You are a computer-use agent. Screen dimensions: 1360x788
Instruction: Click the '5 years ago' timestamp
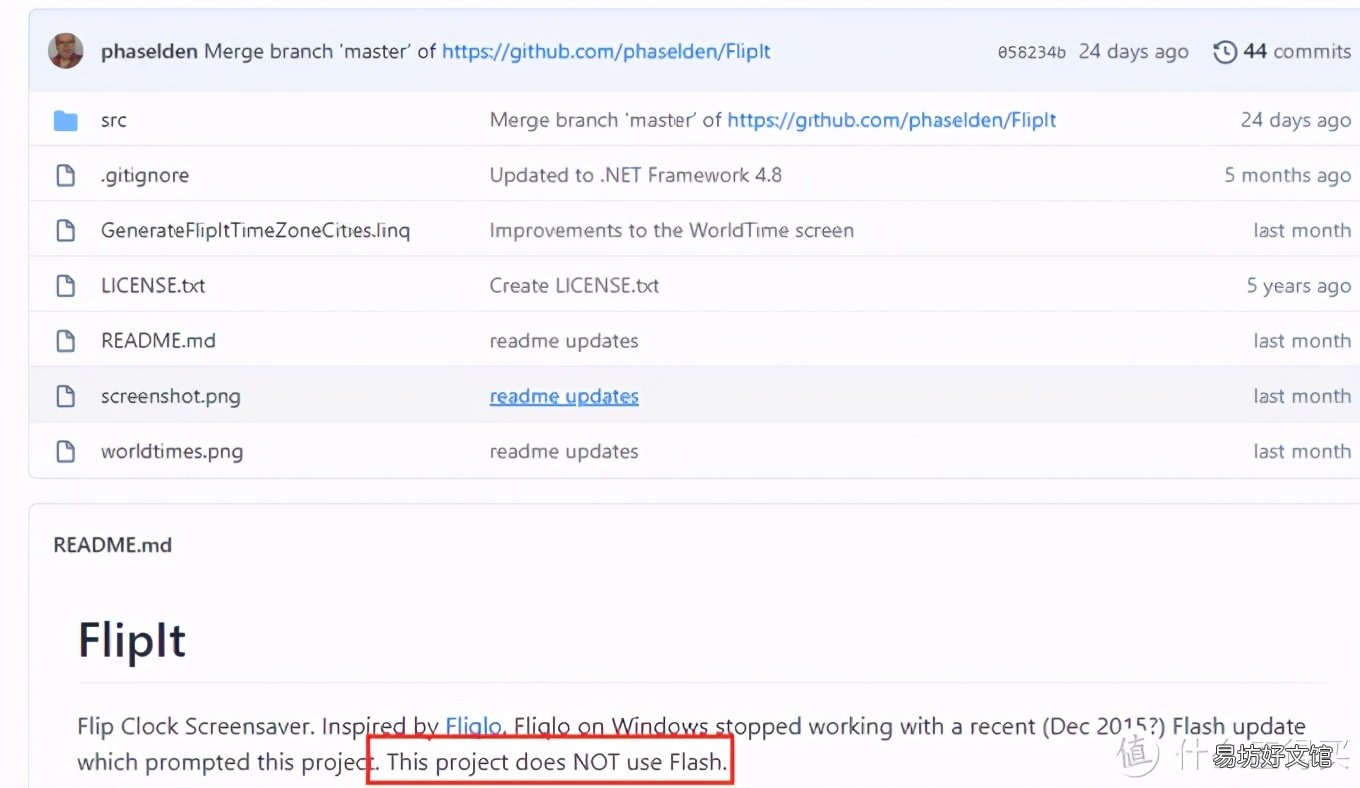[x=1299, y=286]
